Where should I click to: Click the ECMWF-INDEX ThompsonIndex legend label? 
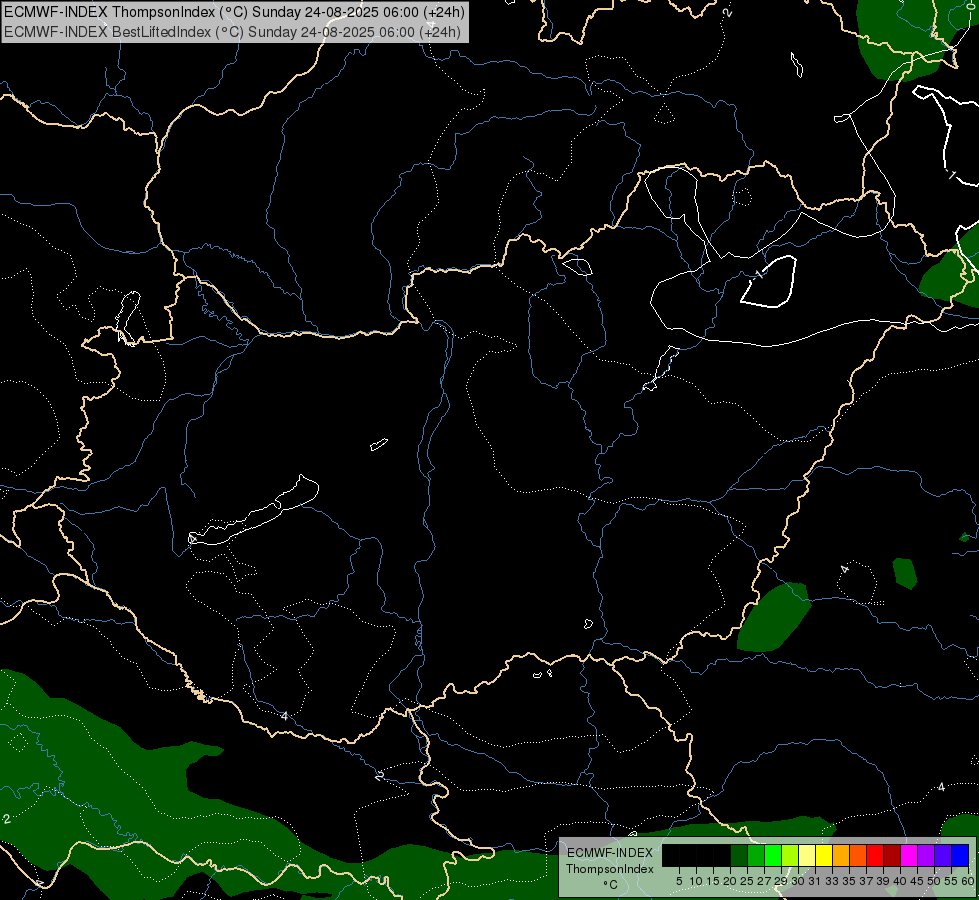click(x=610, y=861)
